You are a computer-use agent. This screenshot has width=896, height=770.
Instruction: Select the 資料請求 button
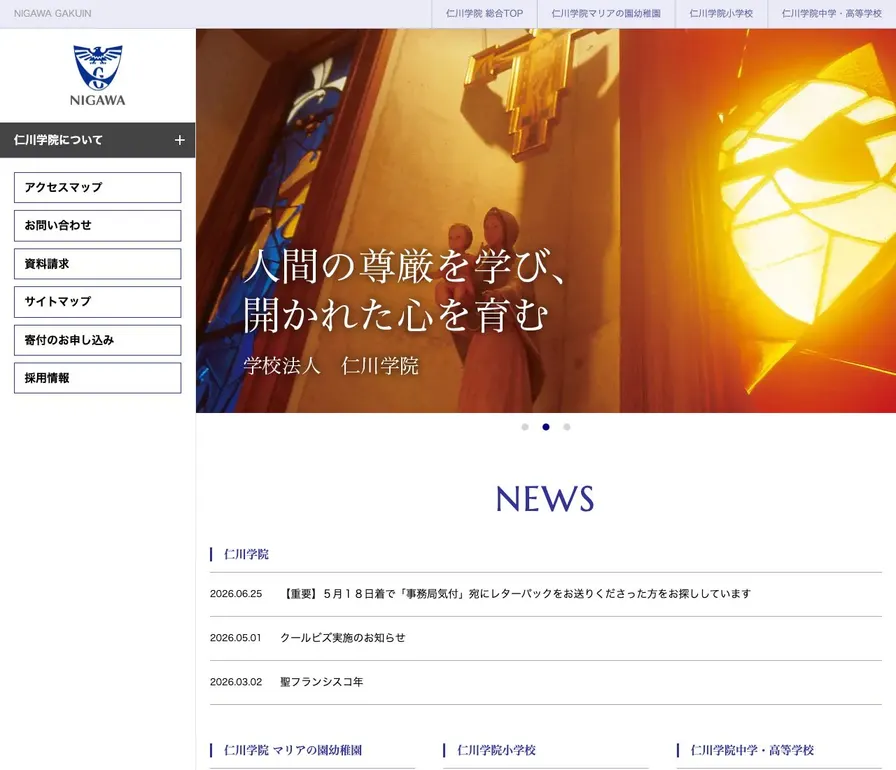click(x=98, y=264)
